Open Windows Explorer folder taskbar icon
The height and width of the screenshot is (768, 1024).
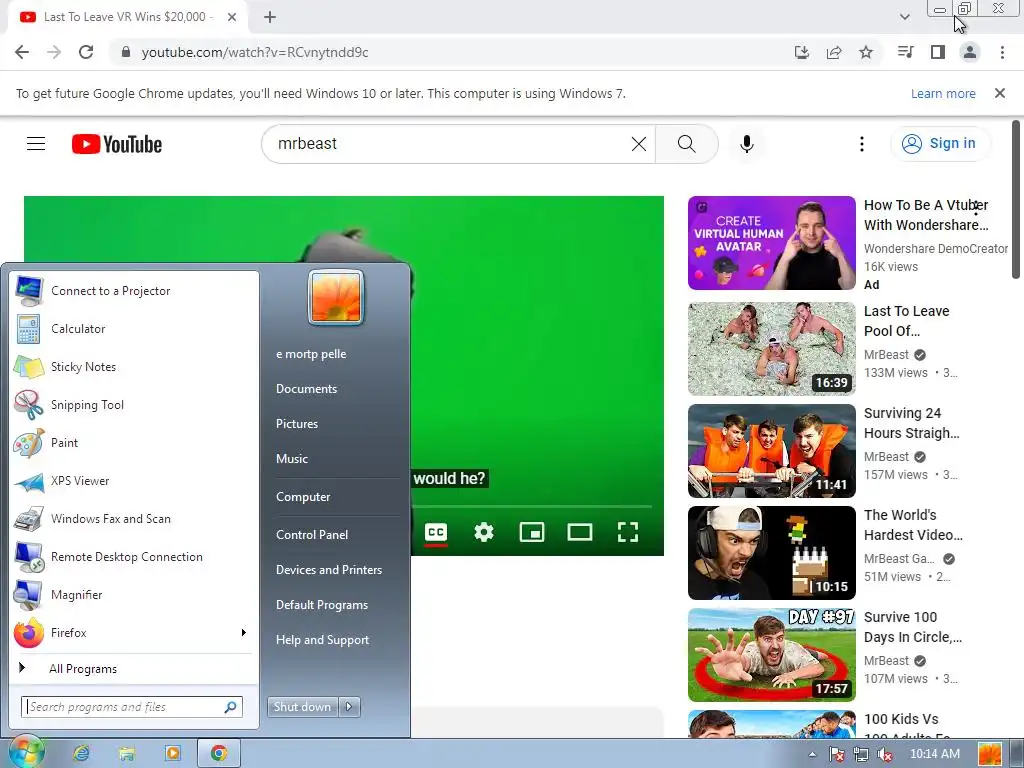coord(127,753)
